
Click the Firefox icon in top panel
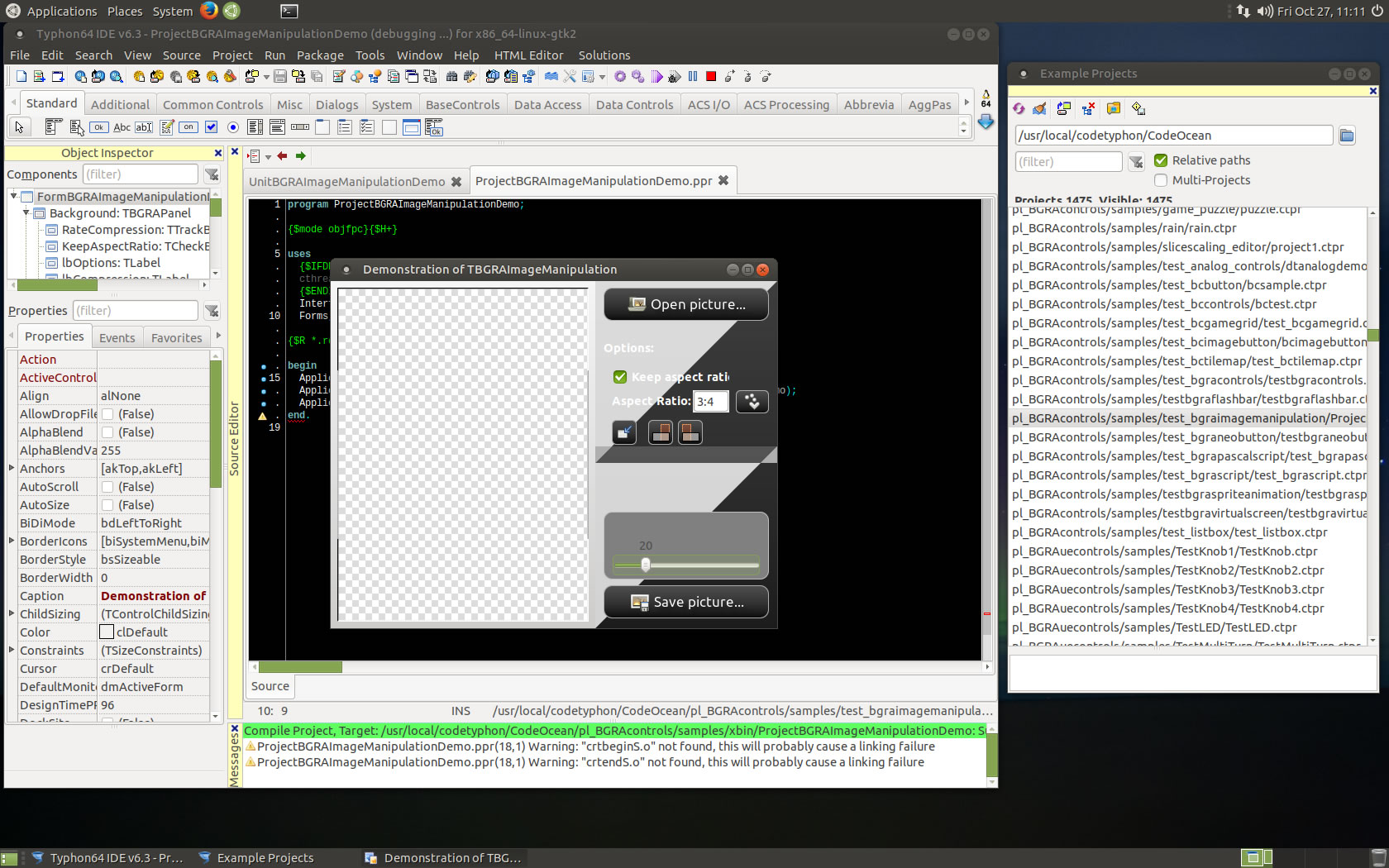tap(209, 11)
